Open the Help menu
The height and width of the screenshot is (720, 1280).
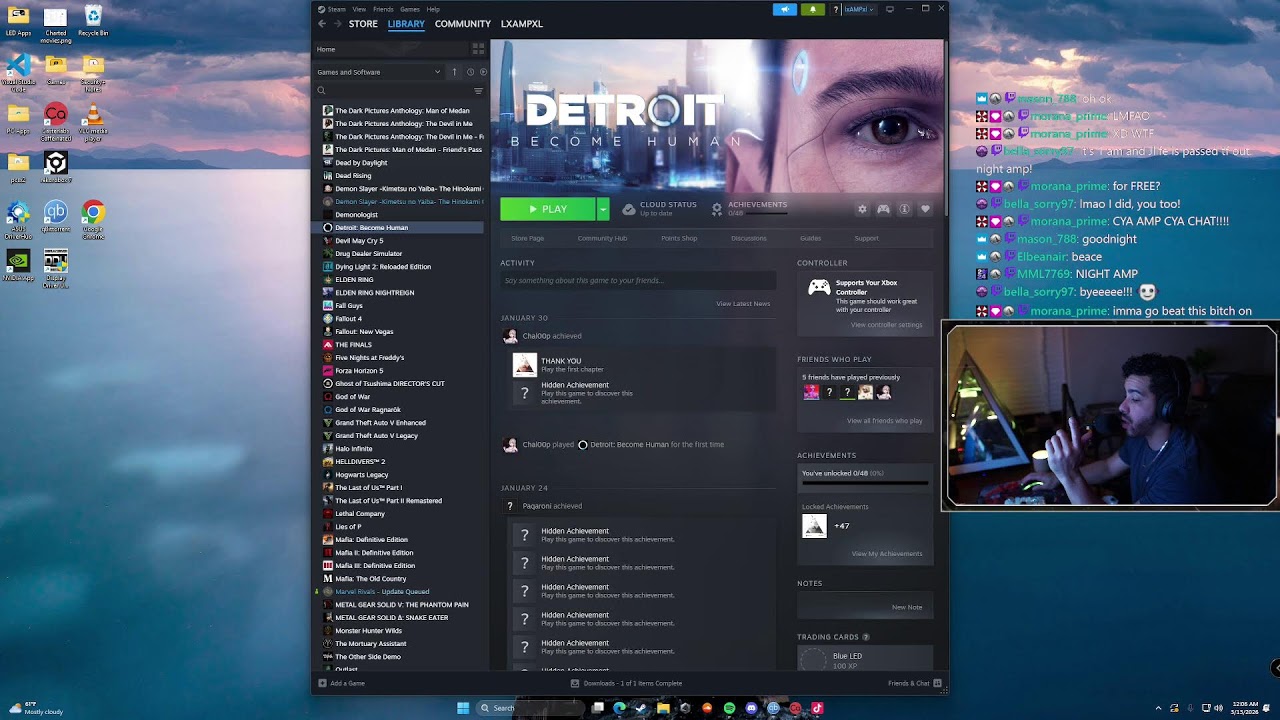pyautogui.click(x=433, y=9)
